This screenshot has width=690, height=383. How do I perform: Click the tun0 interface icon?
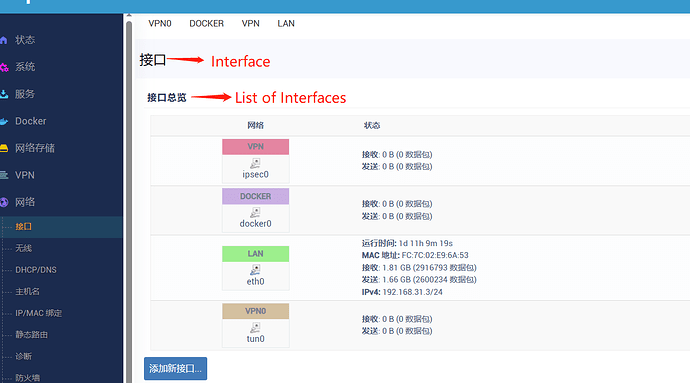pyautogui.click(x=255, y=328)
